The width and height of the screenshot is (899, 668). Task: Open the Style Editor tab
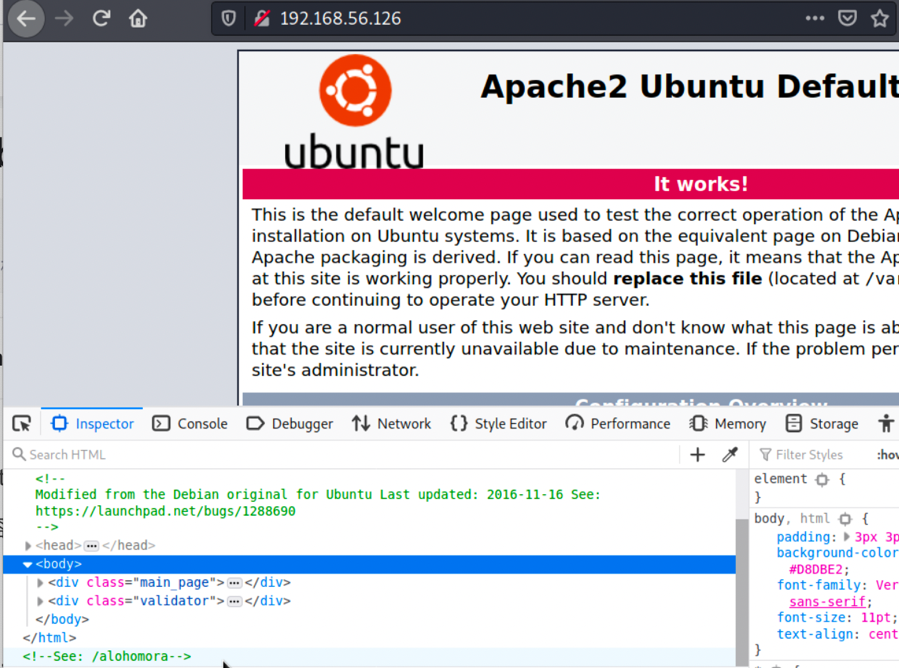498,424
